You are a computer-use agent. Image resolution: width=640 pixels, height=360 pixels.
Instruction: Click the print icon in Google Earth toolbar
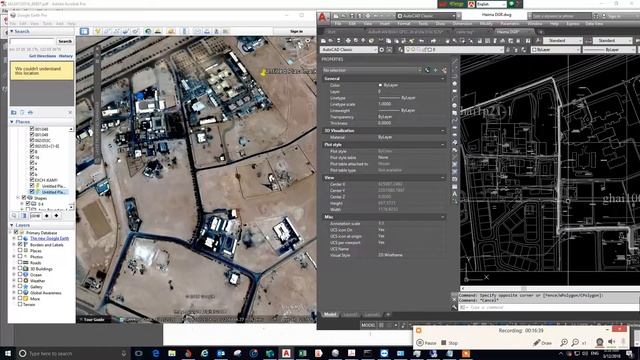pos(207,31)
